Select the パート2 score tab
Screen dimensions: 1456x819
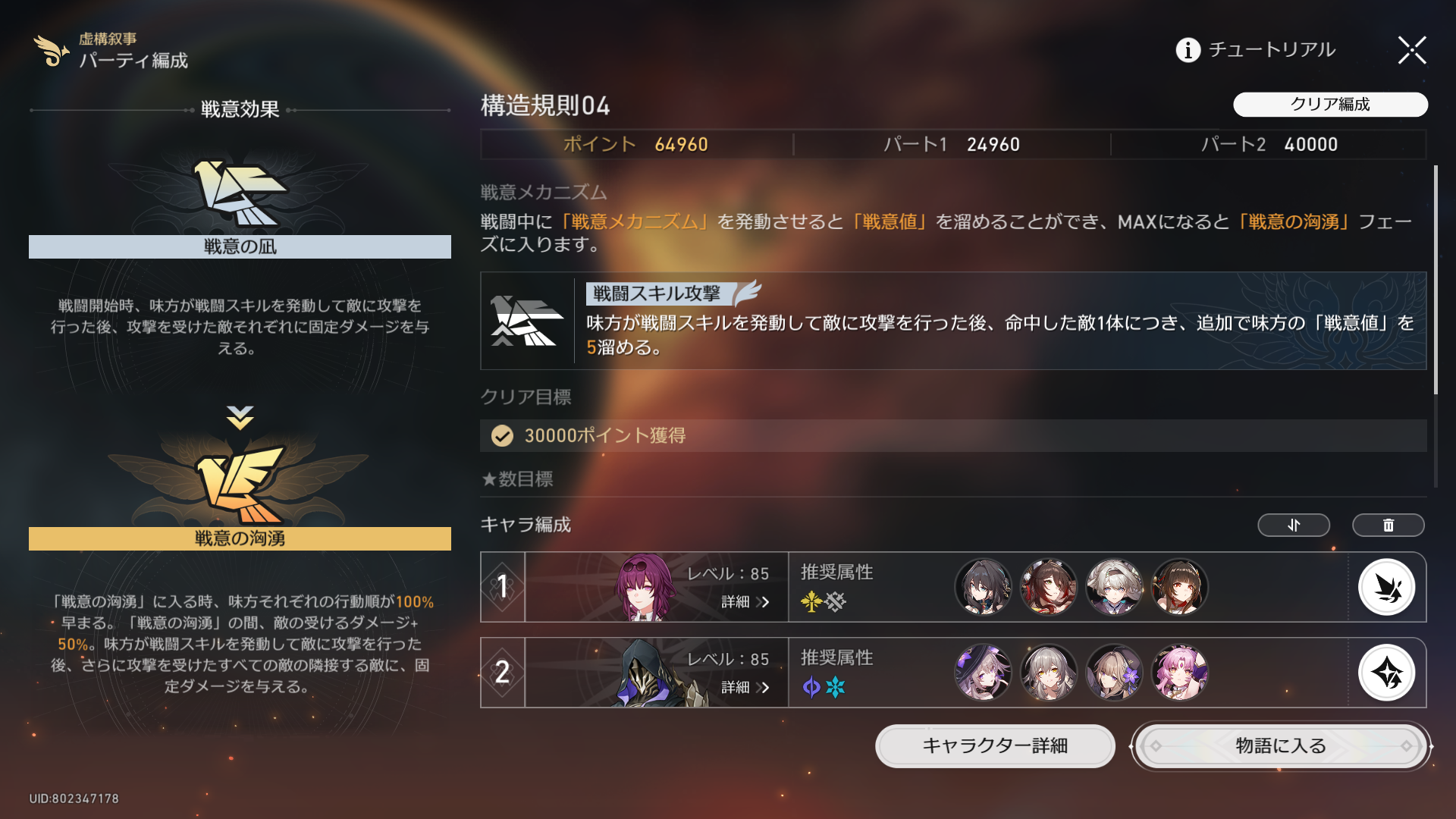coord(1269,144)
